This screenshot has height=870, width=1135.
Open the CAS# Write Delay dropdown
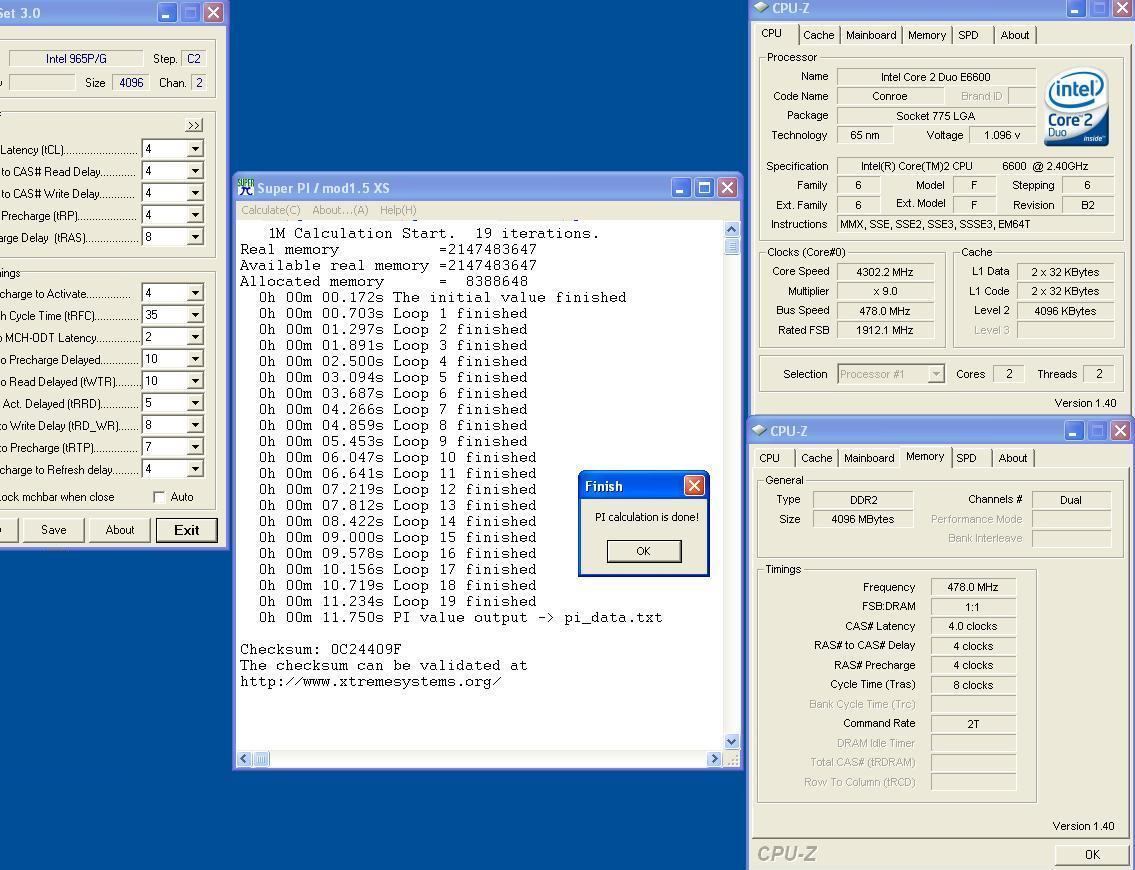(x=195, y=193)
